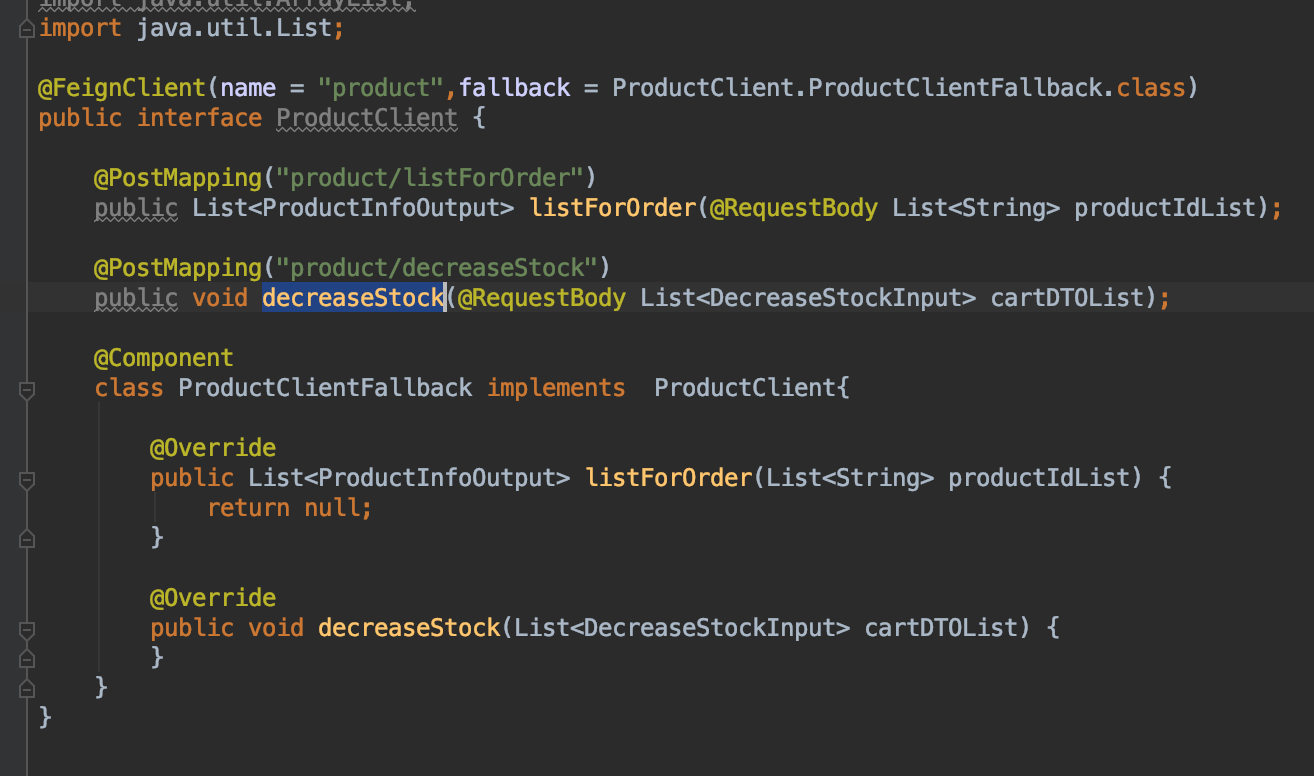Click ProductClientFallback in the class declaration
Screen dimensions: 1314x776
[x=325, y=388]
